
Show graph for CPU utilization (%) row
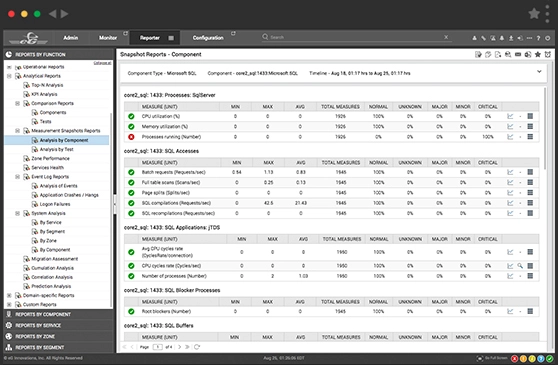click(510, 116)
